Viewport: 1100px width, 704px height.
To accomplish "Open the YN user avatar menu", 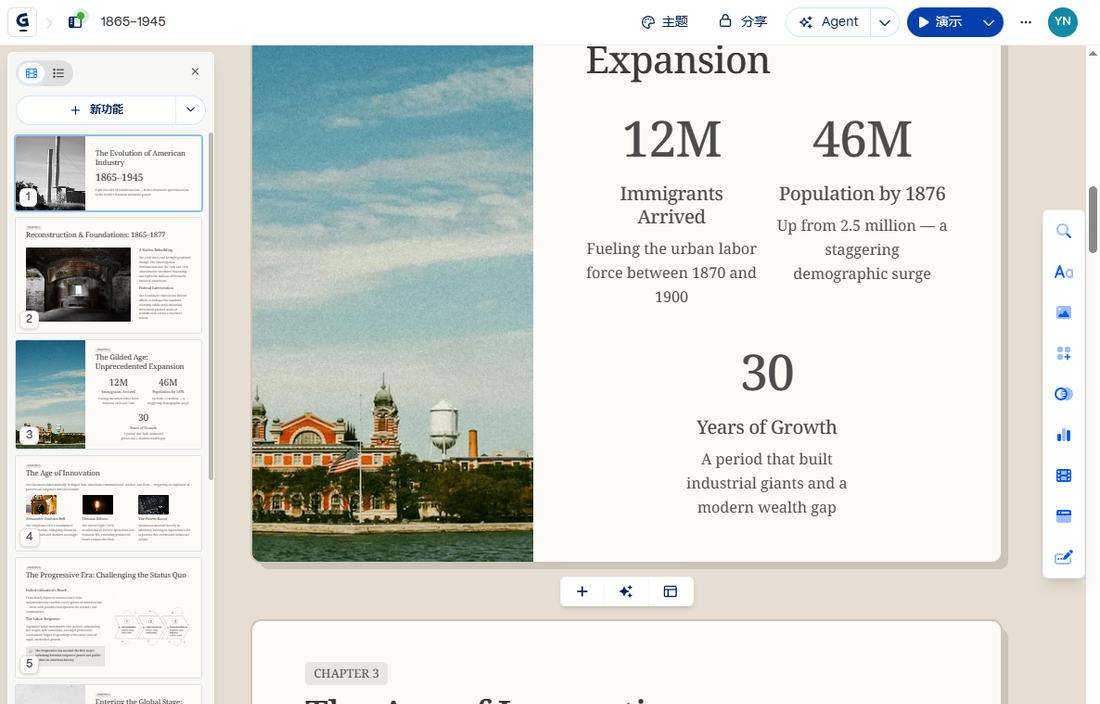I will pyautogui.click(x=1062, y=22).
